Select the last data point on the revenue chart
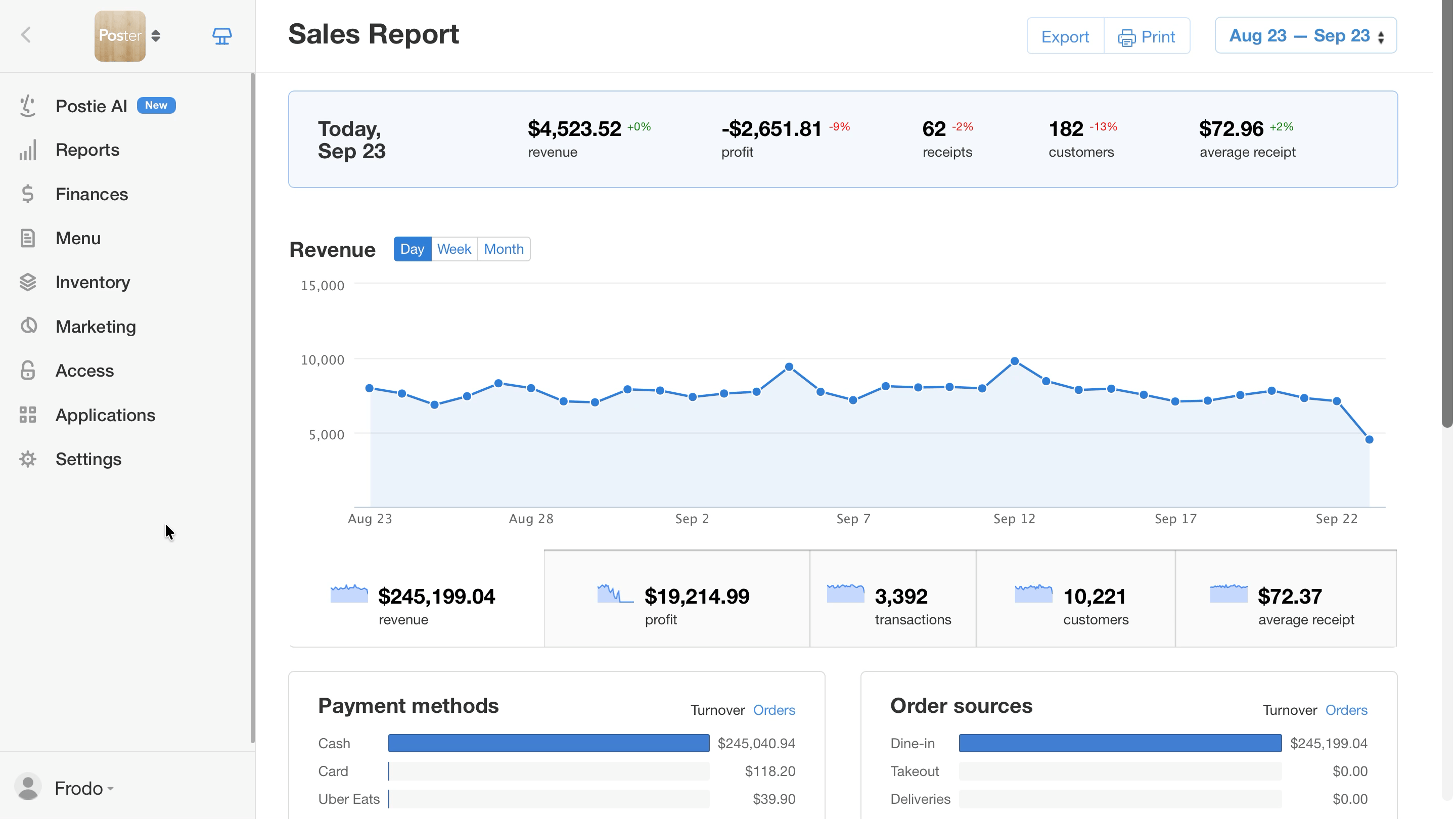Screen dimensions: 1456x819 1369,439
